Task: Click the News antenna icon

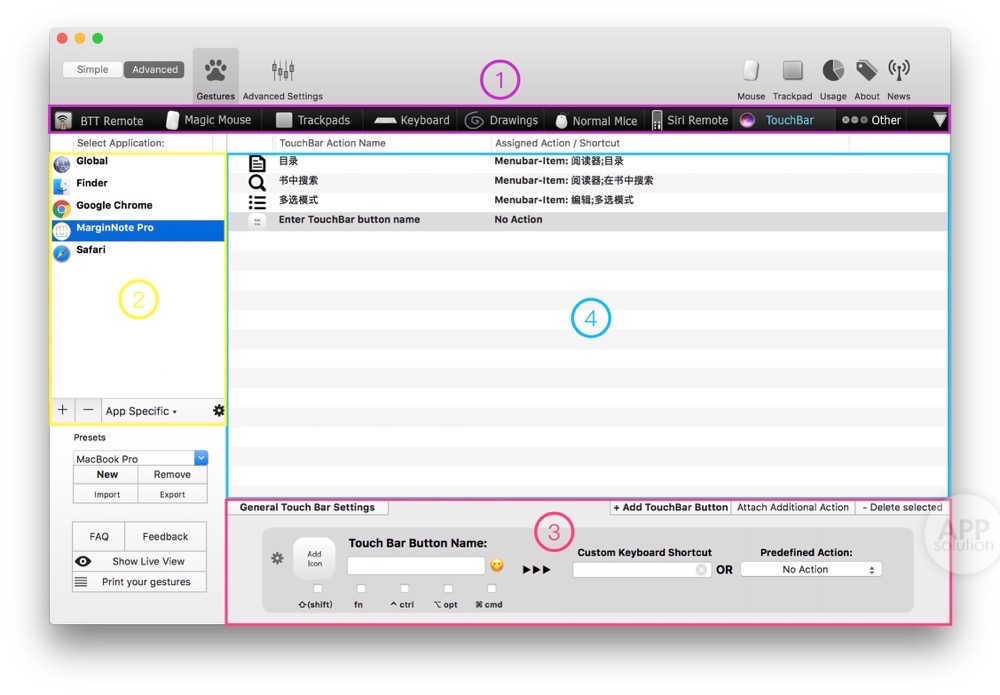Action: pyautogui.click(x=898, y=71)
